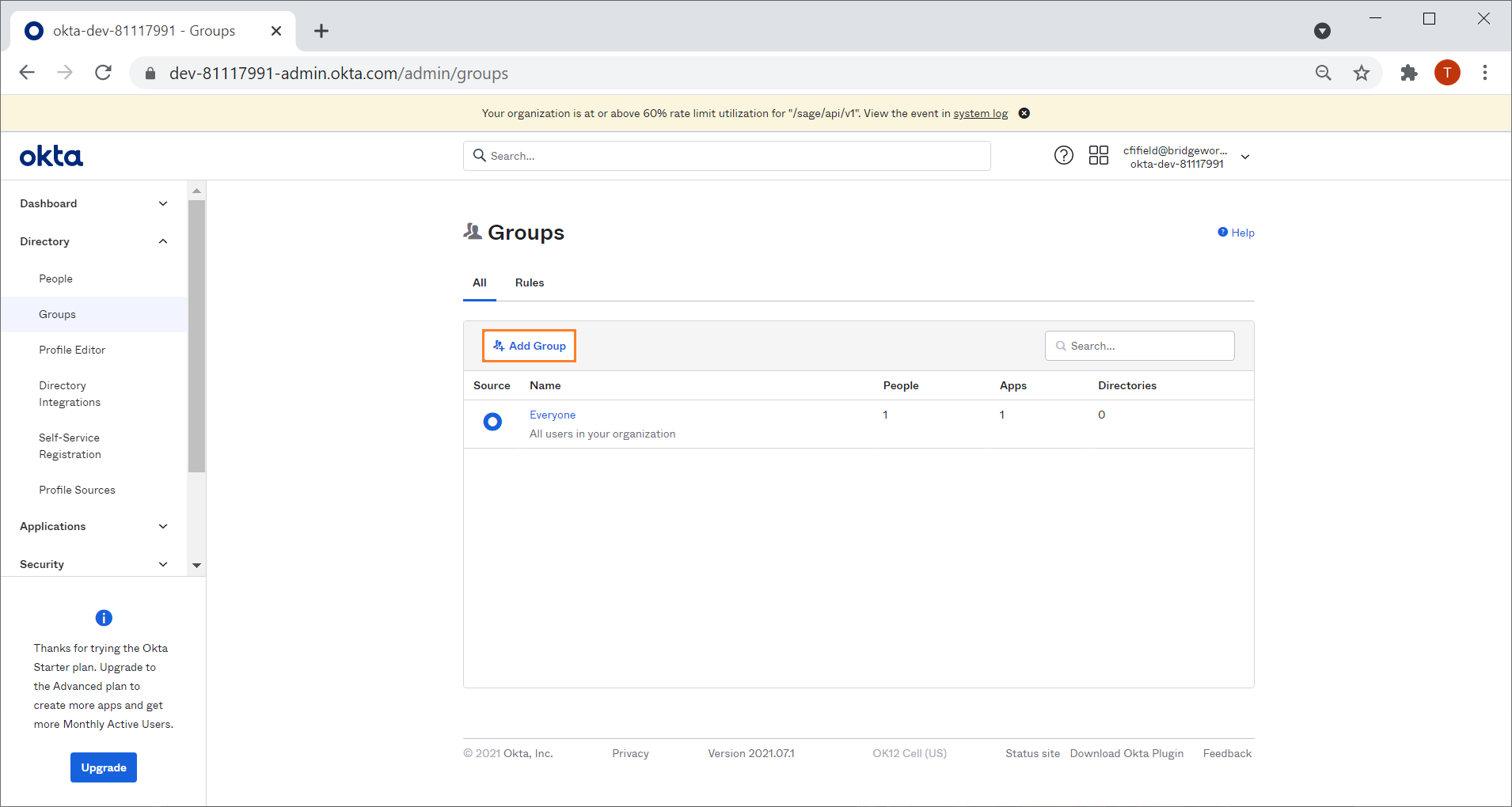Open the apps grid icon
The height and width of the screenshot is (807, 1512).
pos(1099,155)
